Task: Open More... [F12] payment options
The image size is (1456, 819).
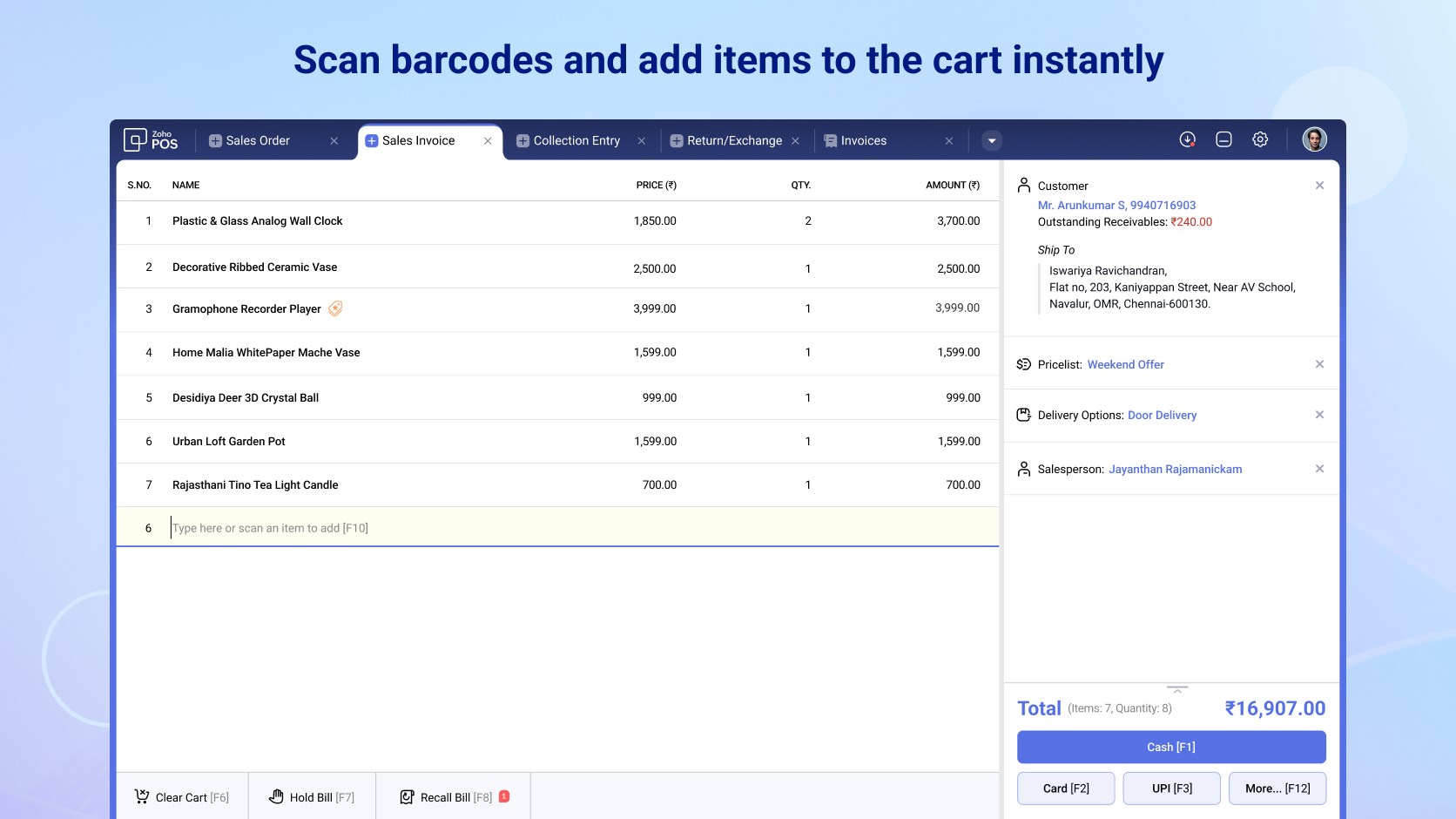Action: [x=1277, y=789]
